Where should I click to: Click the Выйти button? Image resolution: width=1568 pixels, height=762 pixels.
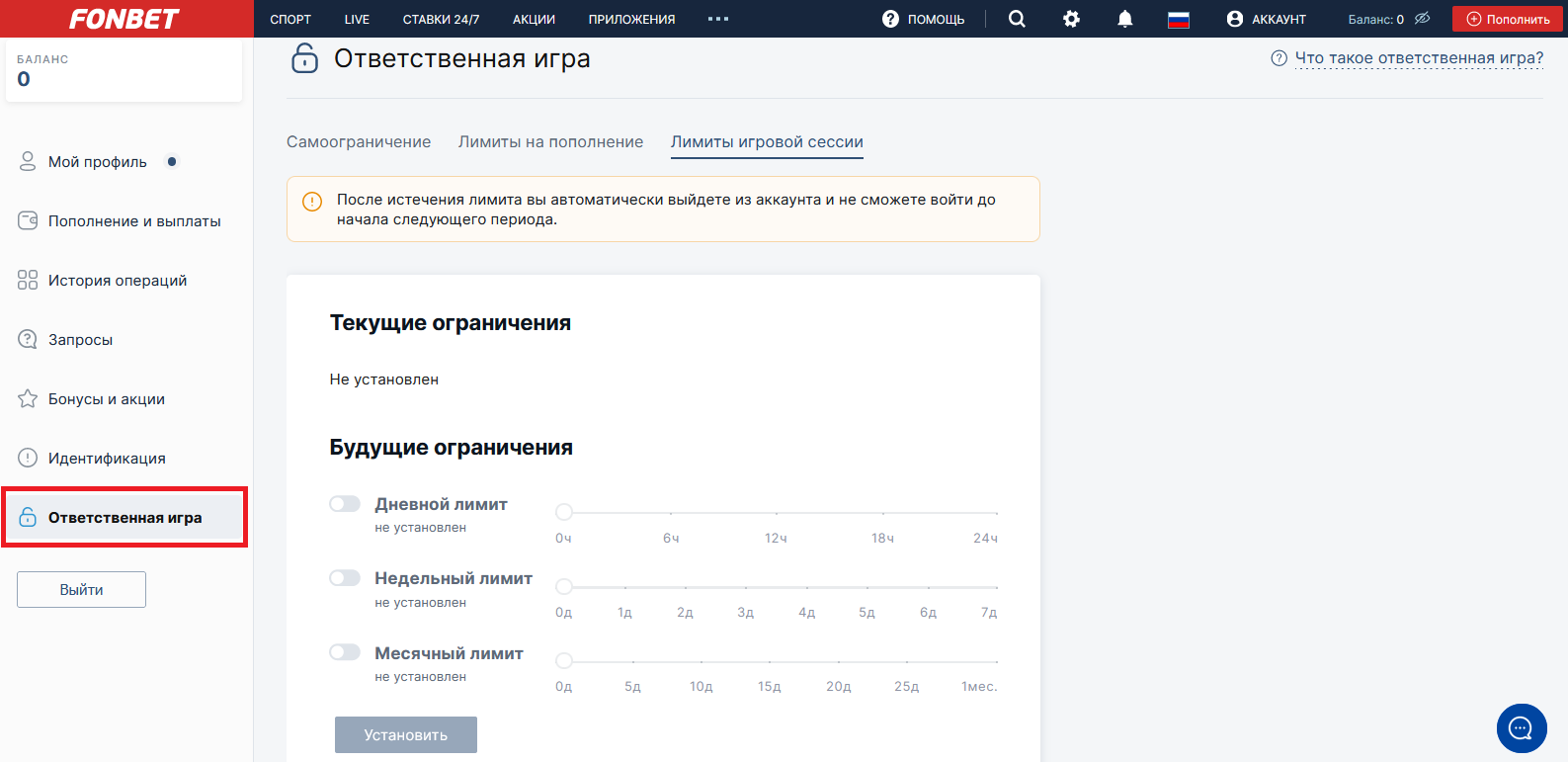[x=81, y=589]
